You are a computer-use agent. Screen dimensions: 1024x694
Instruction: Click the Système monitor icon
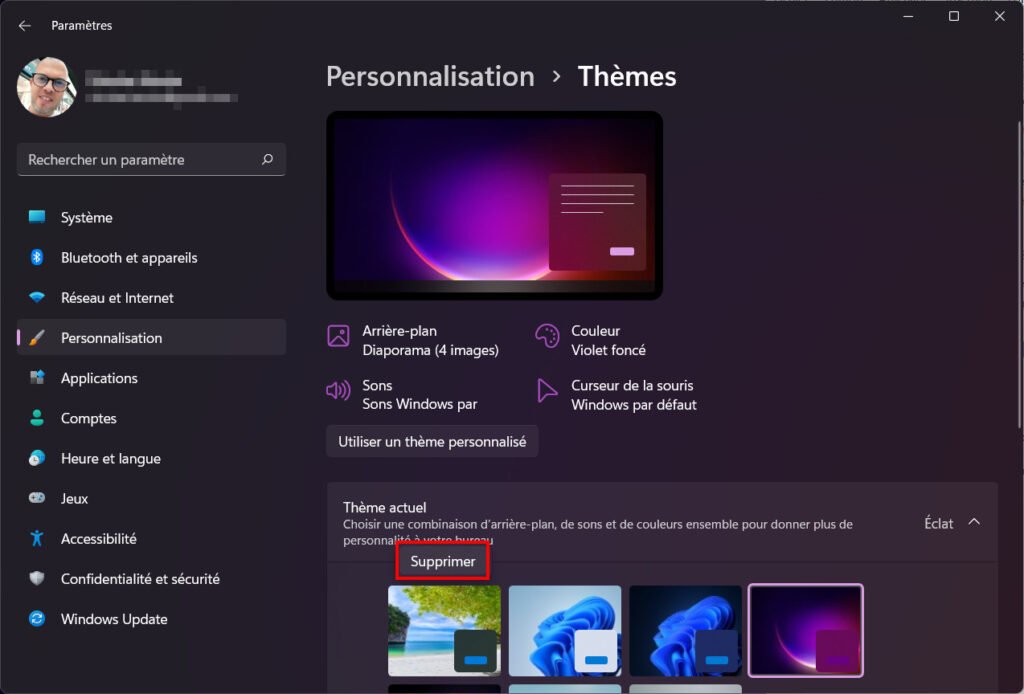pyautogui.click(x=37, y=217)
